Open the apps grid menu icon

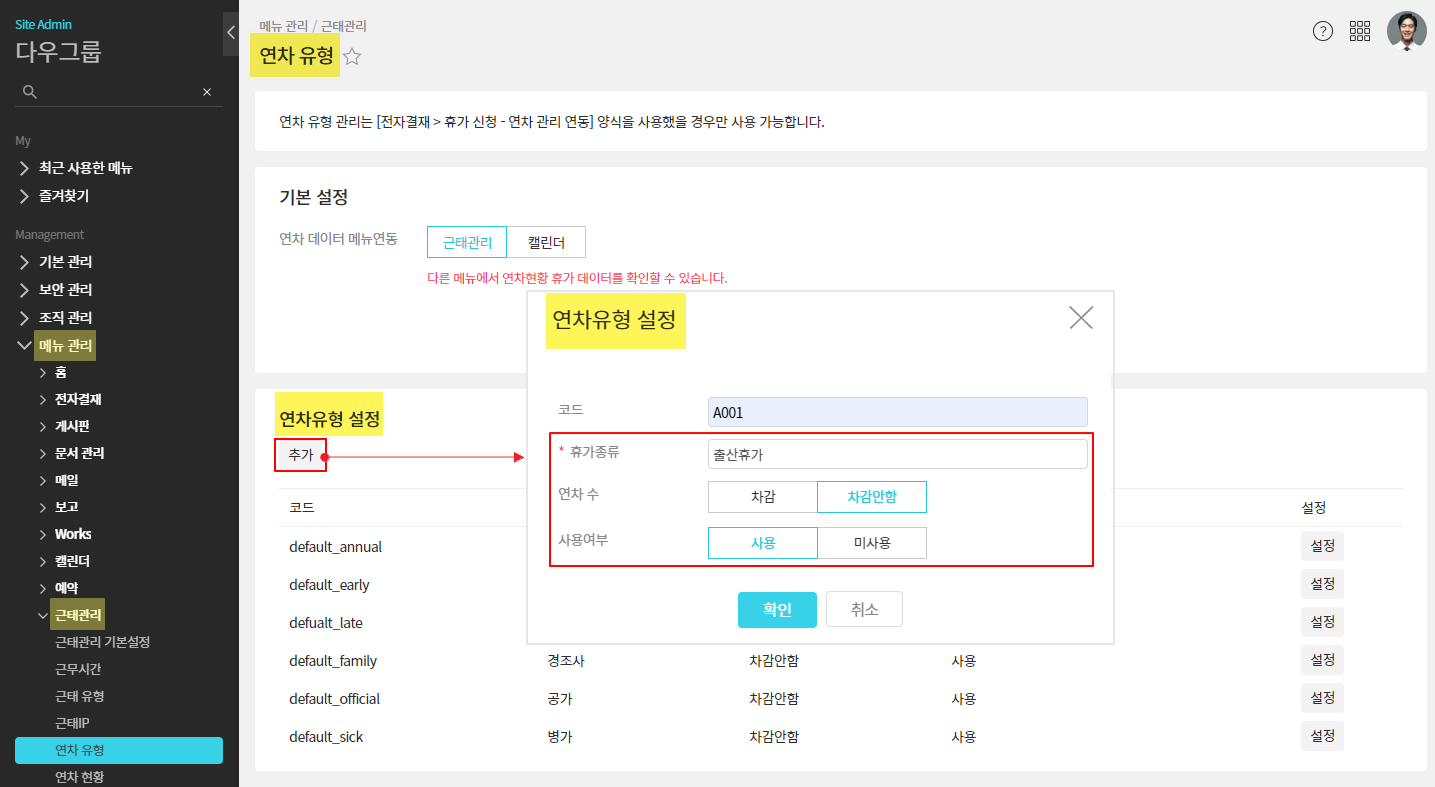pos(1359,31)
